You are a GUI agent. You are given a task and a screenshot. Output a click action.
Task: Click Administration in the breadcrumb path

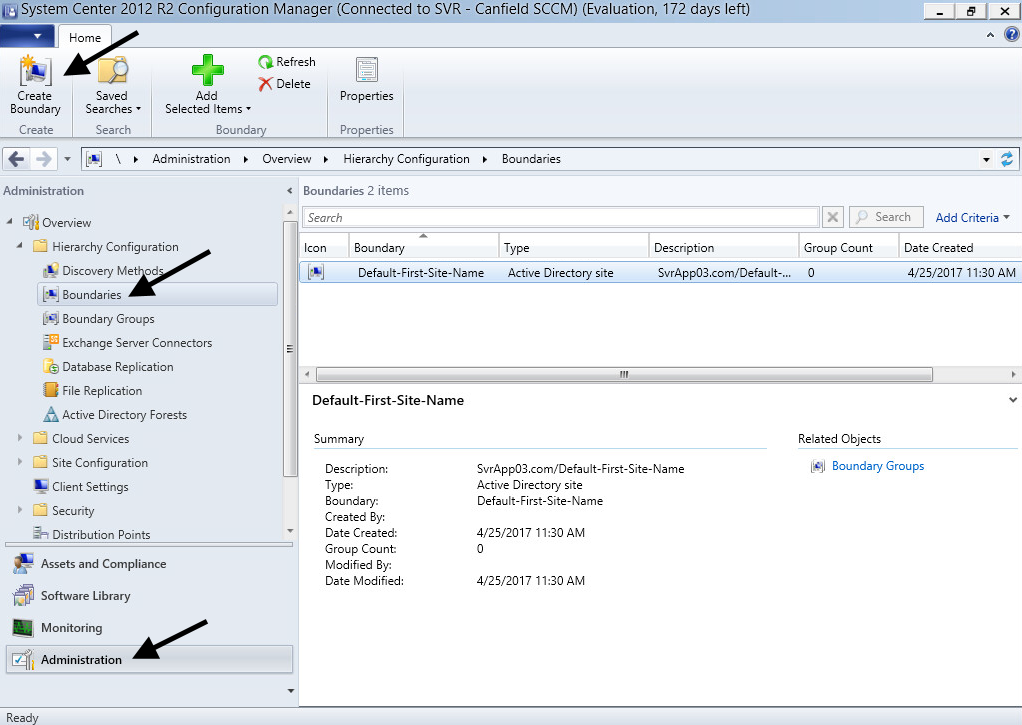191,159
